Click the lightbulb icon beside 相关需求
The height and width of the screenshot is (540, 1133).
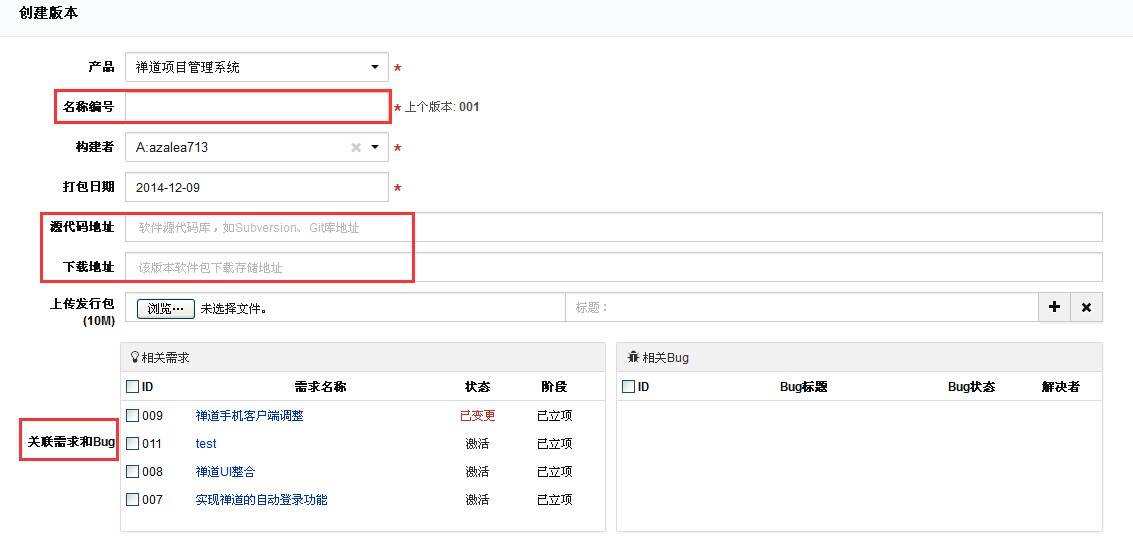click(134, 357)
